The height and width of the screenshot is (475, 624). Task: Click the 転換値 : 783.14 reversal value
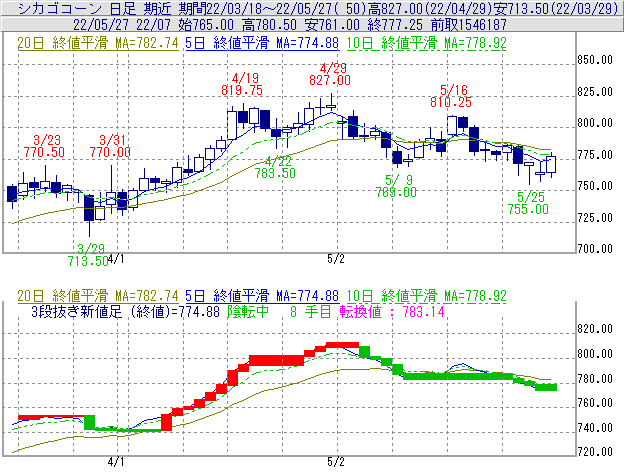(392, 311)
